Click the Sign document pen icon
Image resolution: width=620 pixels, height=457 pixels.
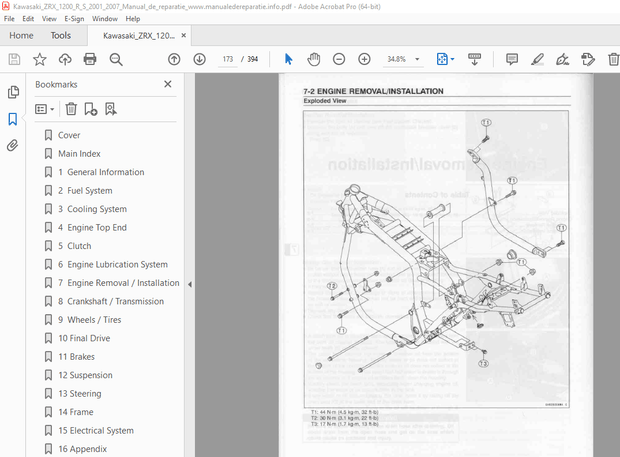[562, 59]
